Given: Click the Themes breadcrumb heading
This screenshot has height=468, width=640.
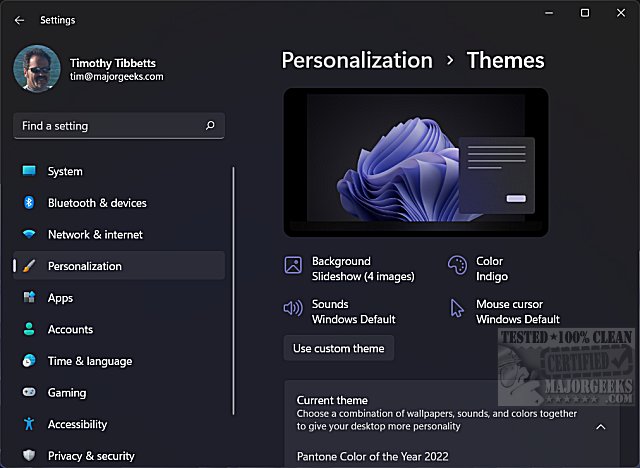Looking at the screenshot, I should (x=505, y=60).
